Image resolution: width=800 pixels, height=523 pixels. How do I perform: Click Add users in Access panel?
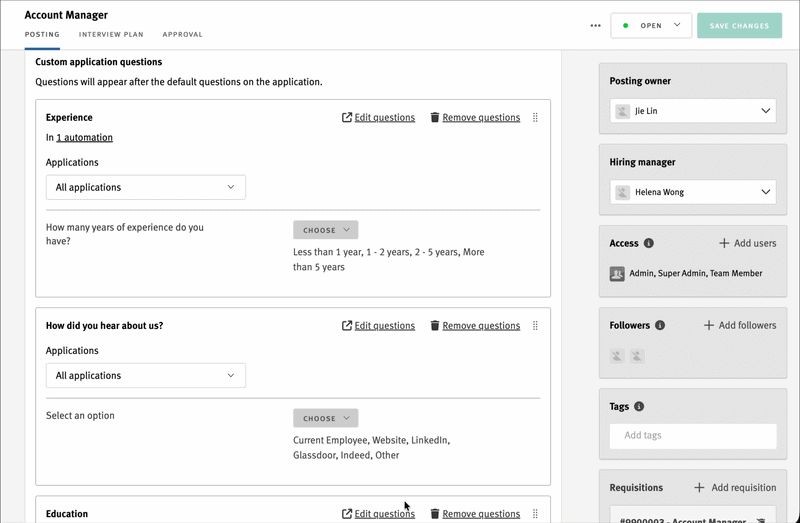click(747, 243)
